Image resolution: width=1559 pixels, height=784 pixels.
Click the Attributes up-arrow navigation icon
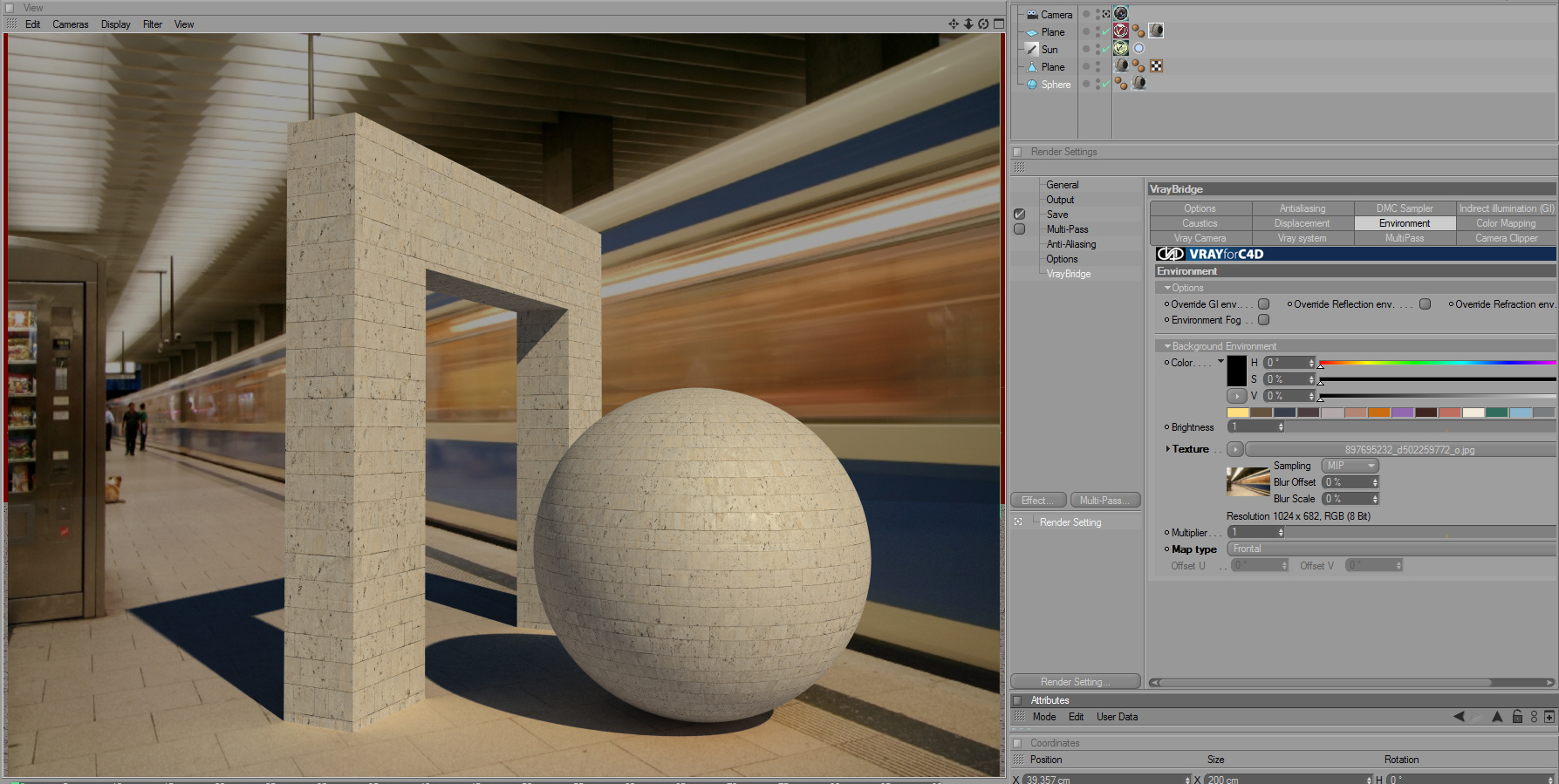1497,717
